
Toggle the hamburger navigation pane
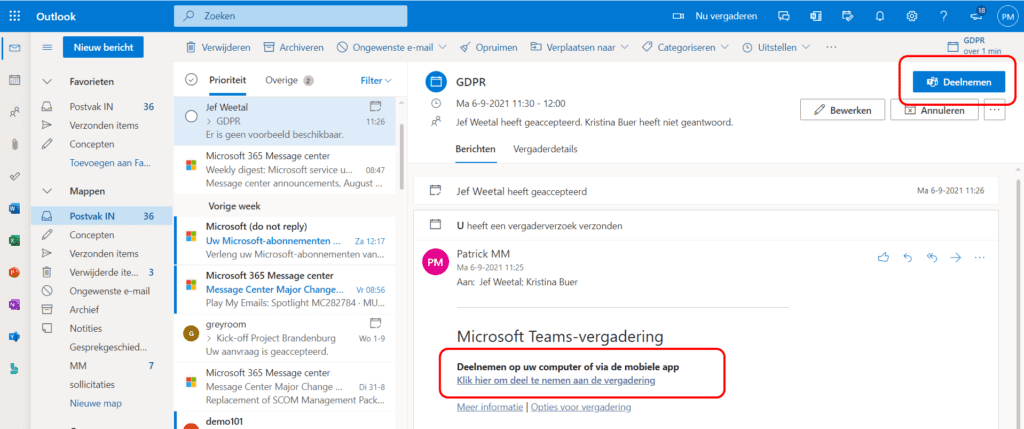pos(47,47)
